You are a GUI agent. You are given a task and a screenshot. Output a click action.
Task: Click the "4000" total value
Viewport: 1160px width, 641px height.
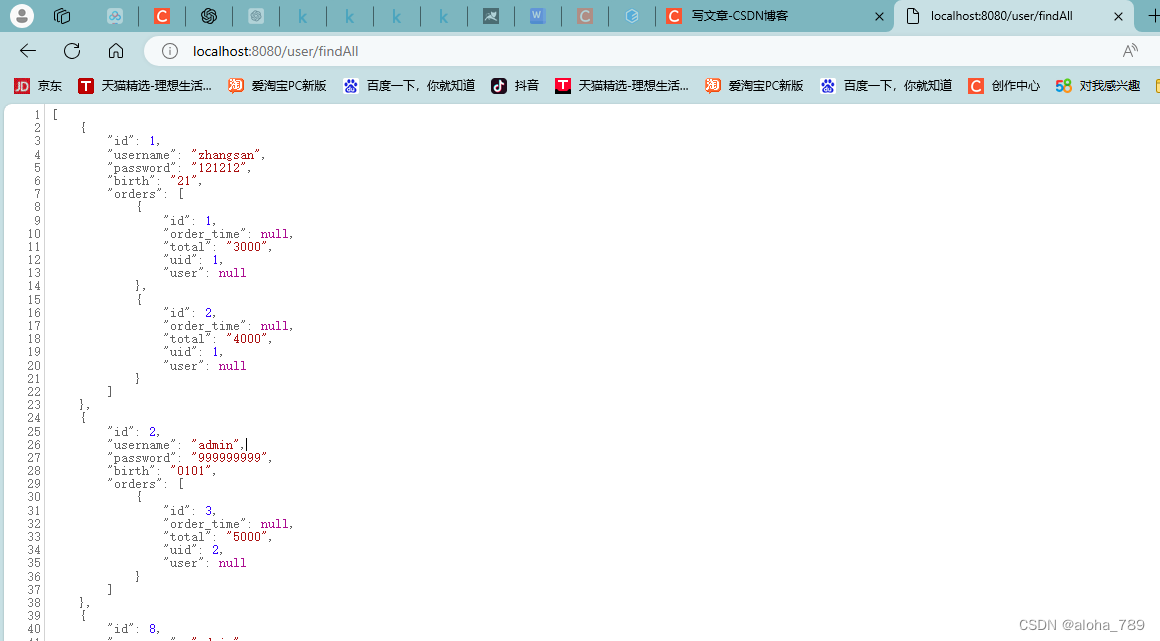tap(247, 339)
